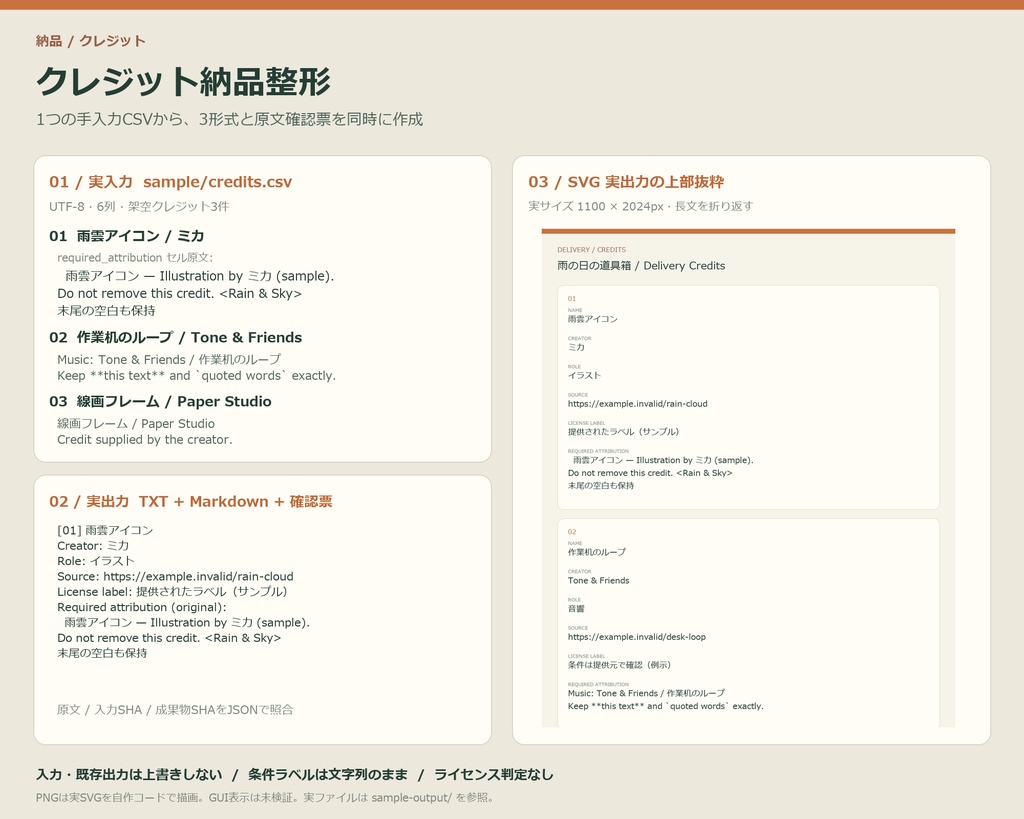Screen dimensions: 1024x819
Task: Click "Keep **this text**" line in the 実入力 panel
Action: coord(197,376)
